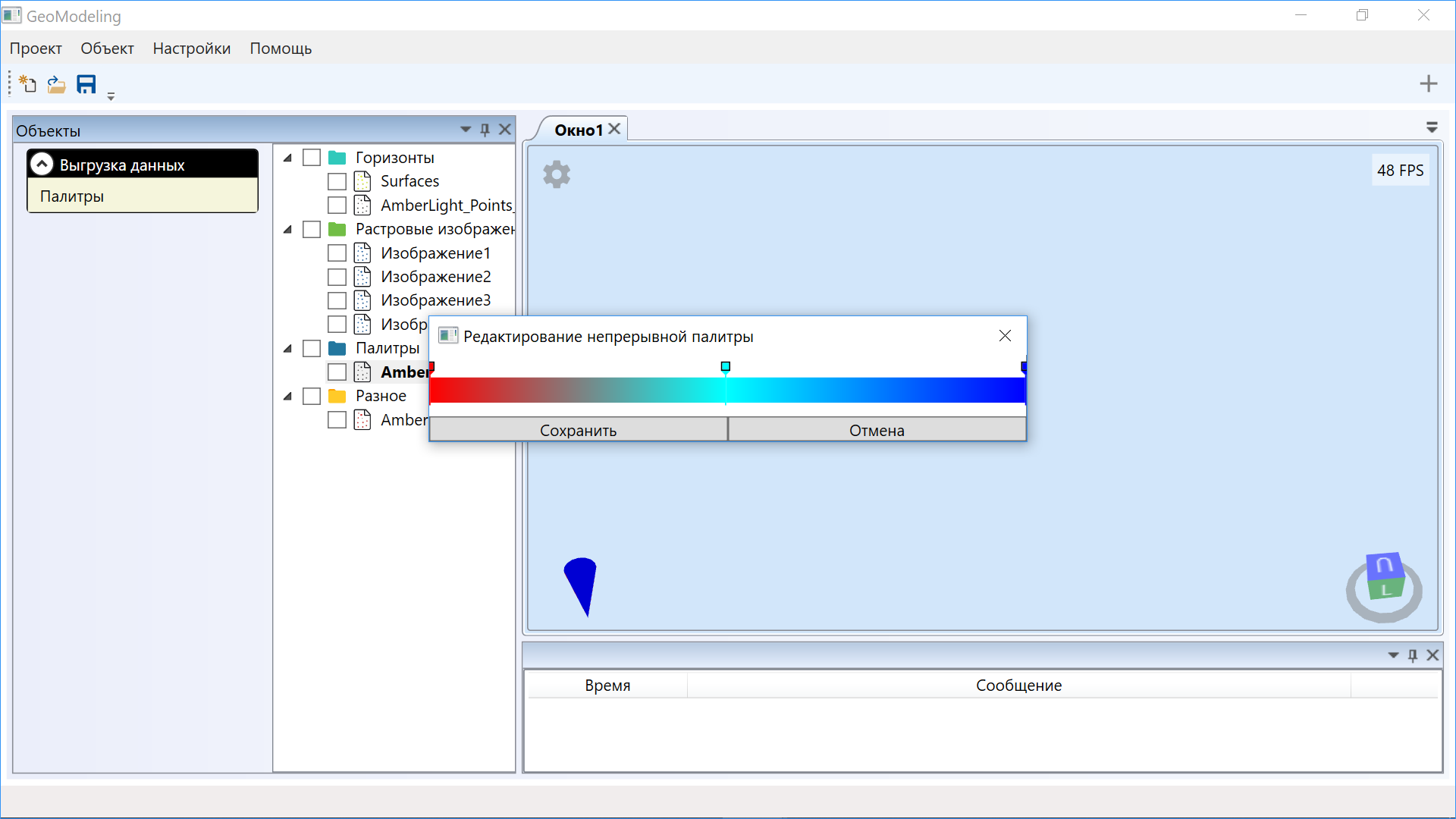The width and height of the screenshot is (1456, 819).
Task: Click the orientation cube navigator
Action: pyautogui.click(x=1384, y=587)
